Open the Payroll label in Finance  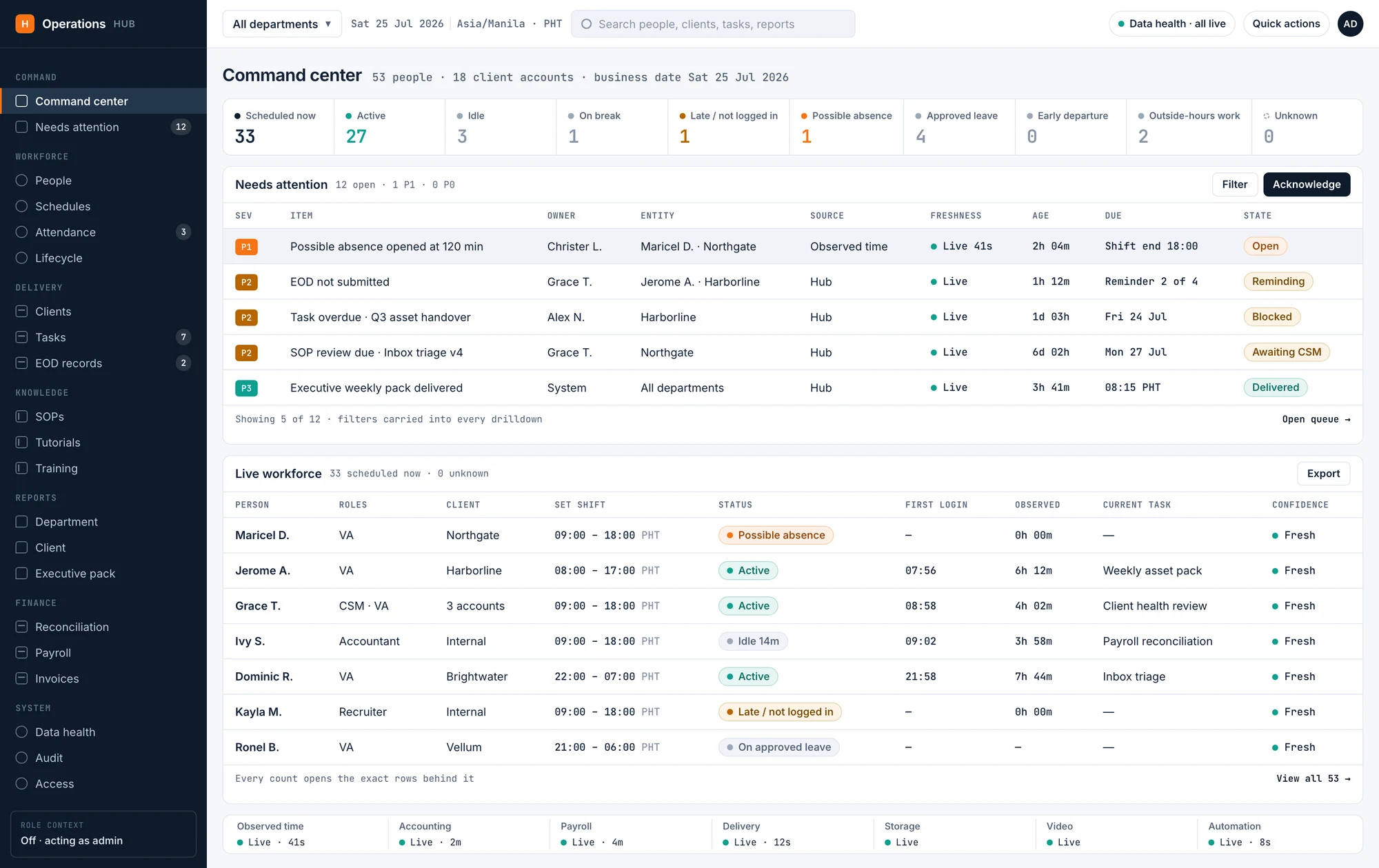click(x=53, y=653)
